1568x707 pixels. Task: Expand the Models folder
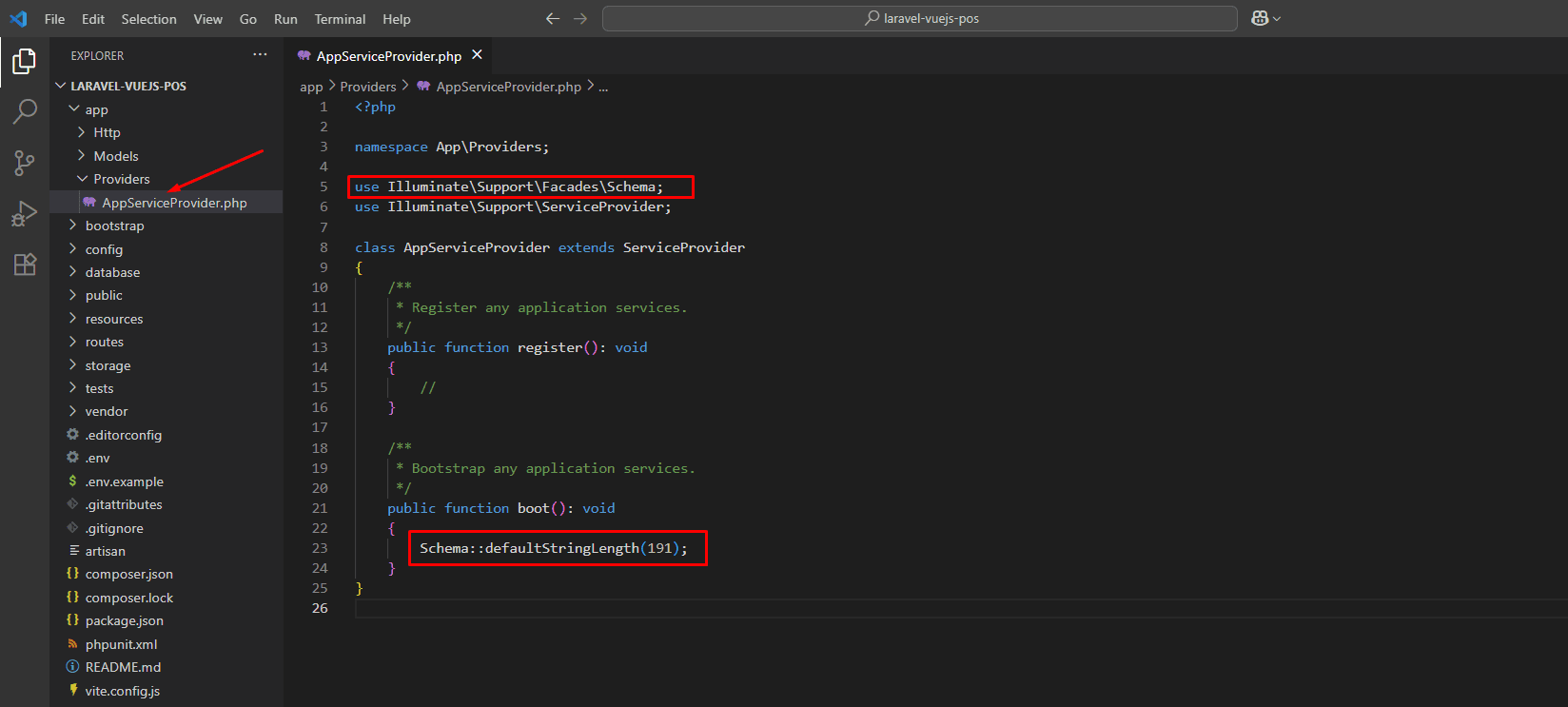pyautogui.click(x=115, y=156)
